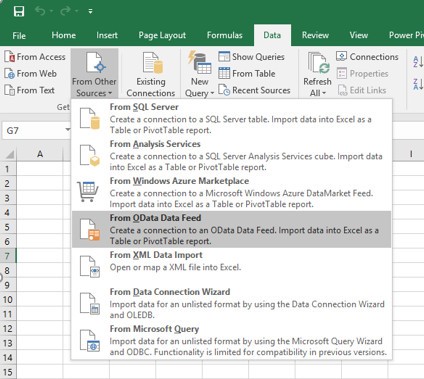Sort Z to A descending

(418, 84)
